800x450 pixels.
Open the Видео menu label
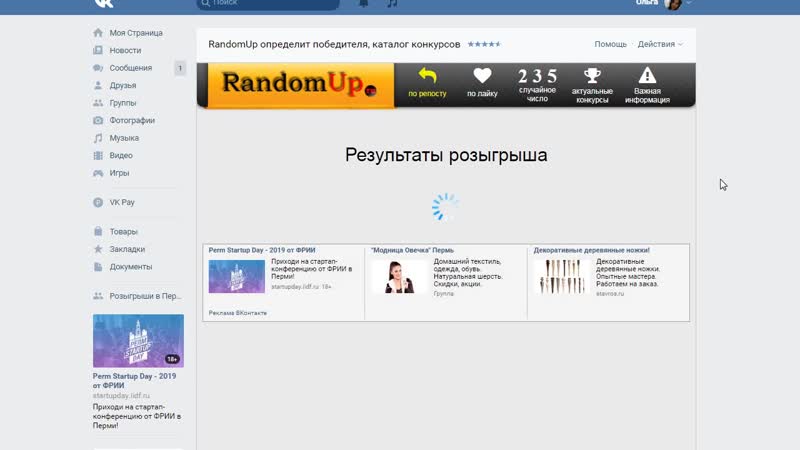(x=121, y=155)
